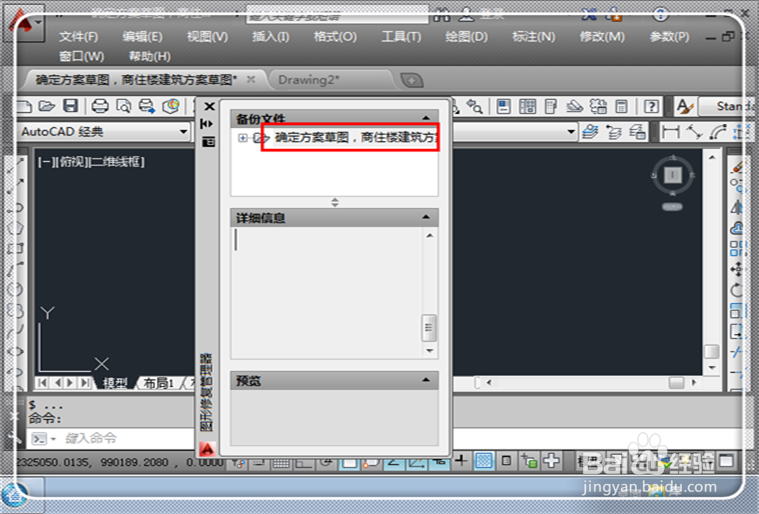Open a drawing file via the Open folder icon

47,106
